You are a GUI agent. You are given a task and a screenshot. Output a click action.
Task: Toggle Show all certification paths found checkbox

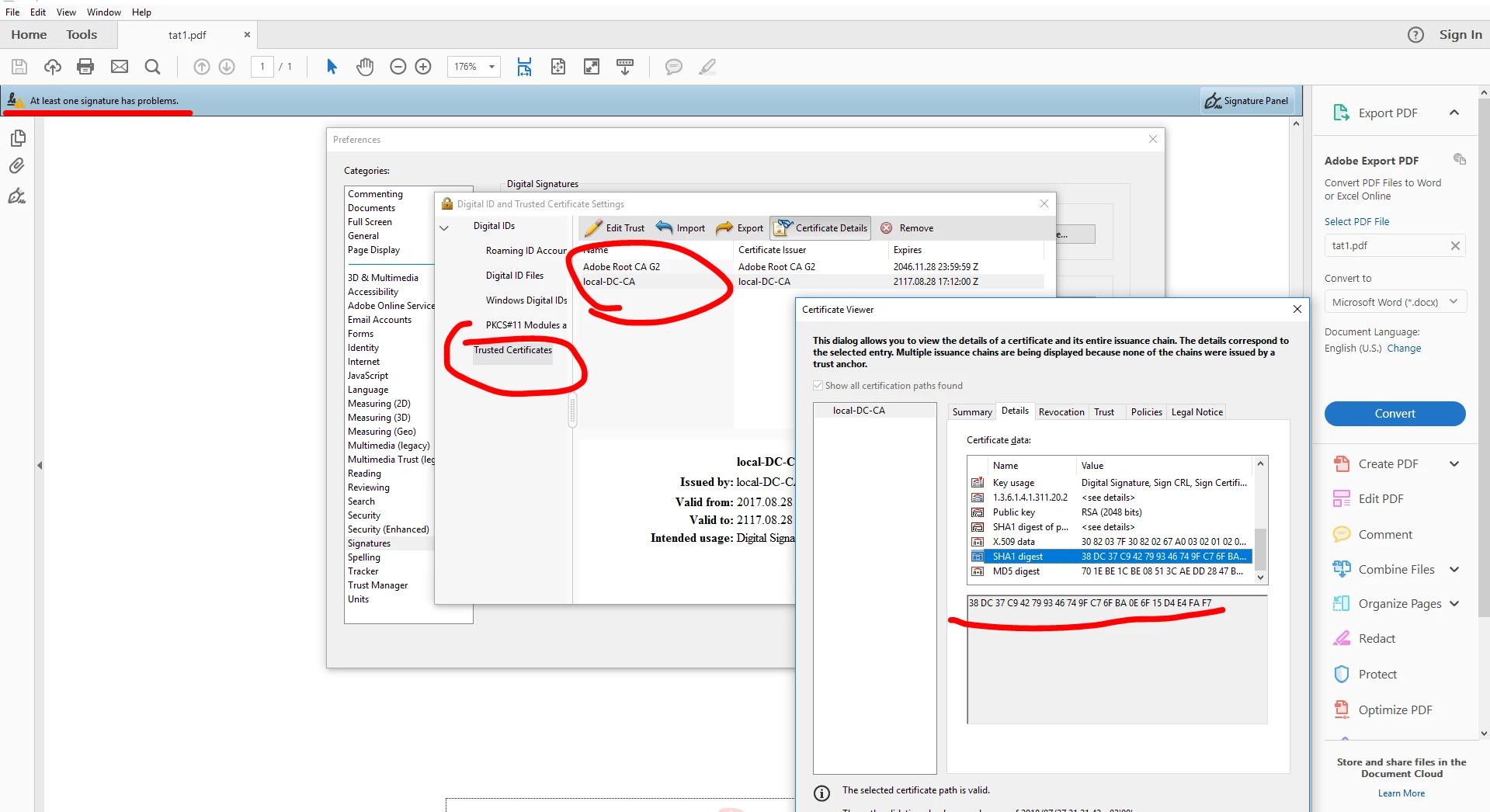[x=818, y=386]
